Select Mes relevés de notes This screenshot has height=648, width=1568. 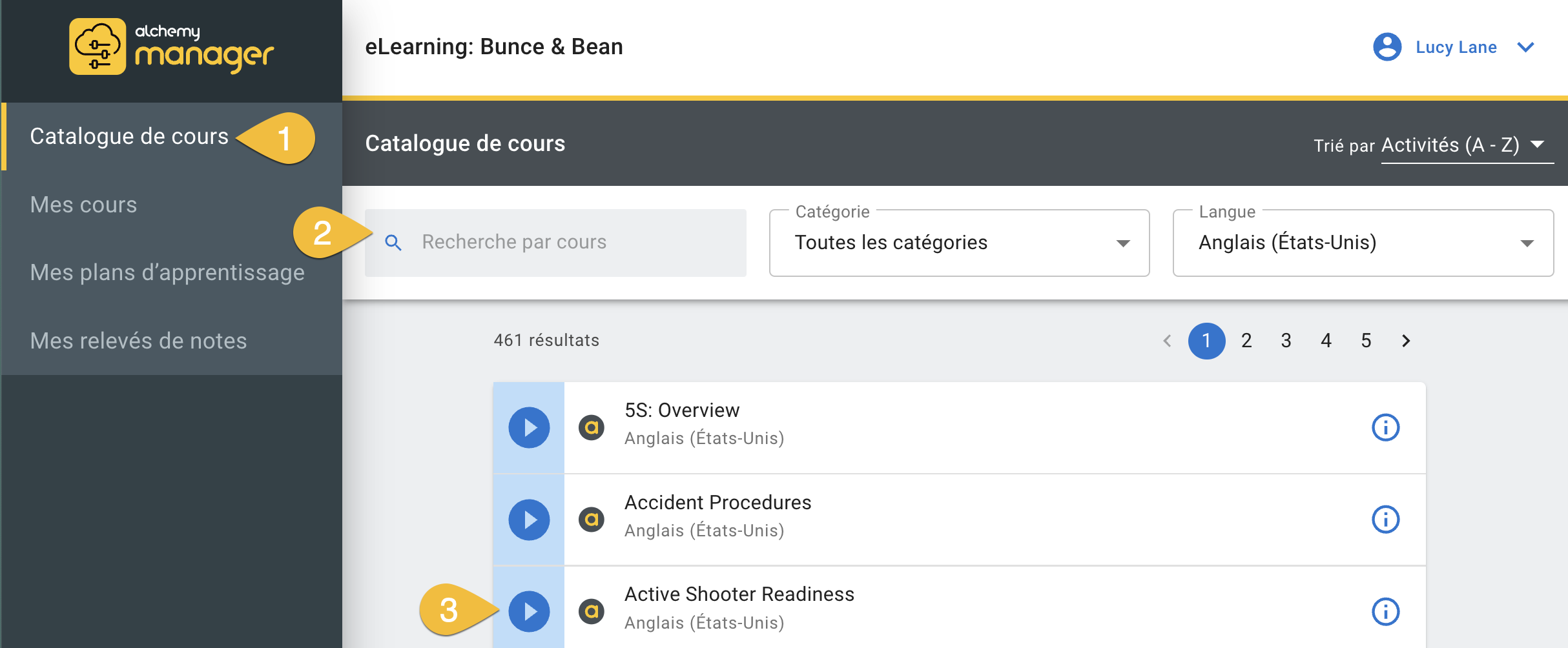(x=138, y=341)
